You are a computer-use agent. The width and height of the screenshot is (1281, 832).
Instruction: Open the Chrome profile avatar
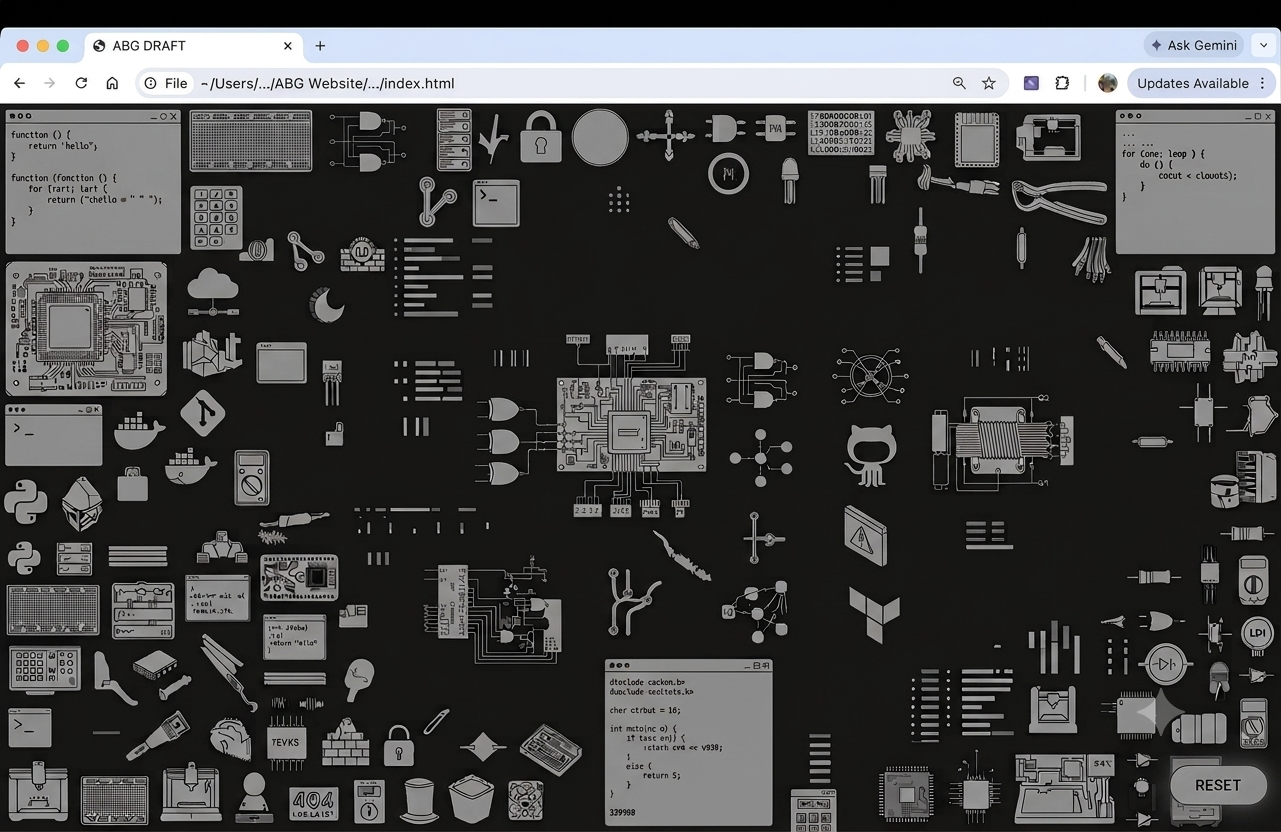pos(1107,83)
